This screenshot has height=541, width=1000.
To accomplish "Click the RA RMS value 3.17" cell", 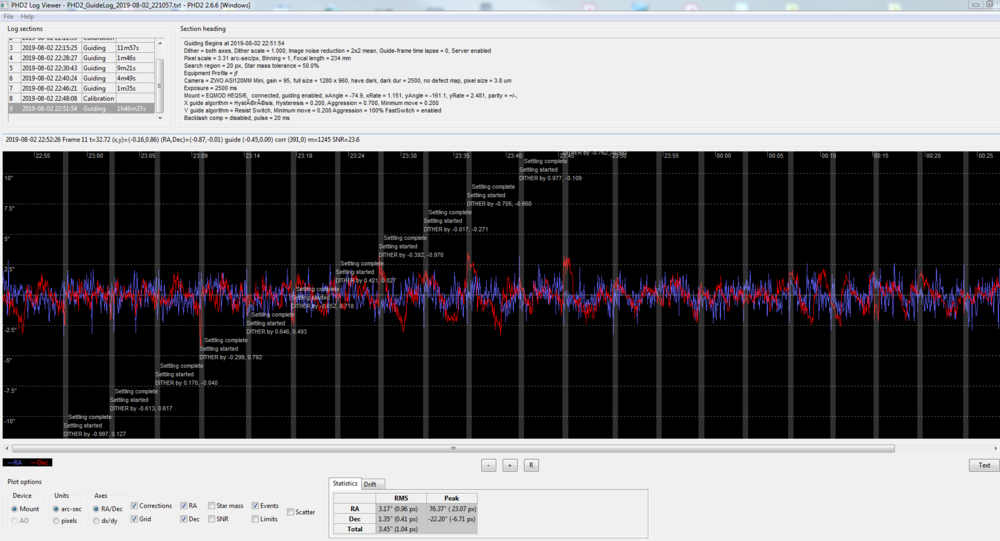I will [x=401, y=508].
